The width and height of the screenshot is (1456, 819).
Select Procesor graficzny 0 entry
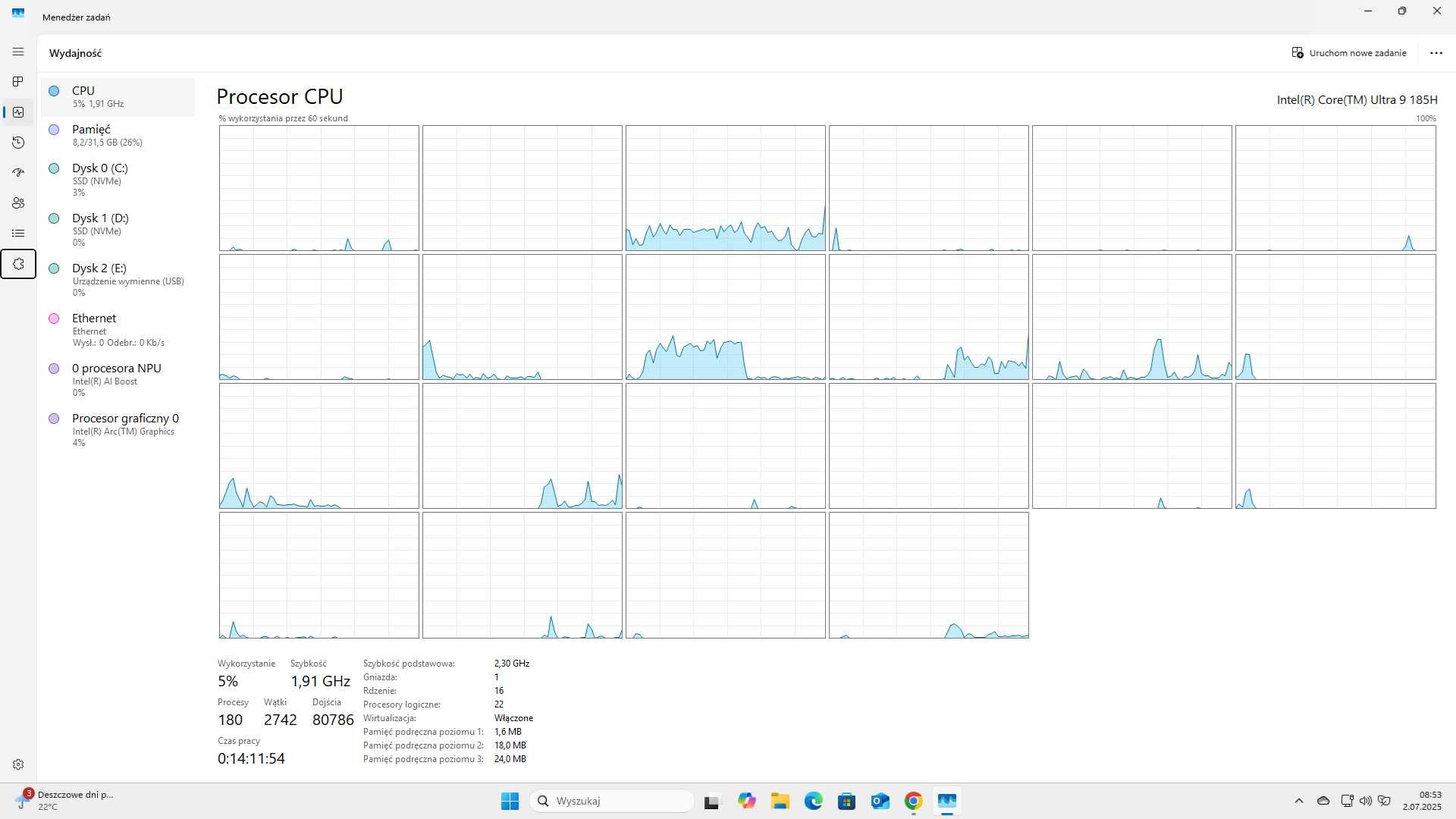coord(118,430)
